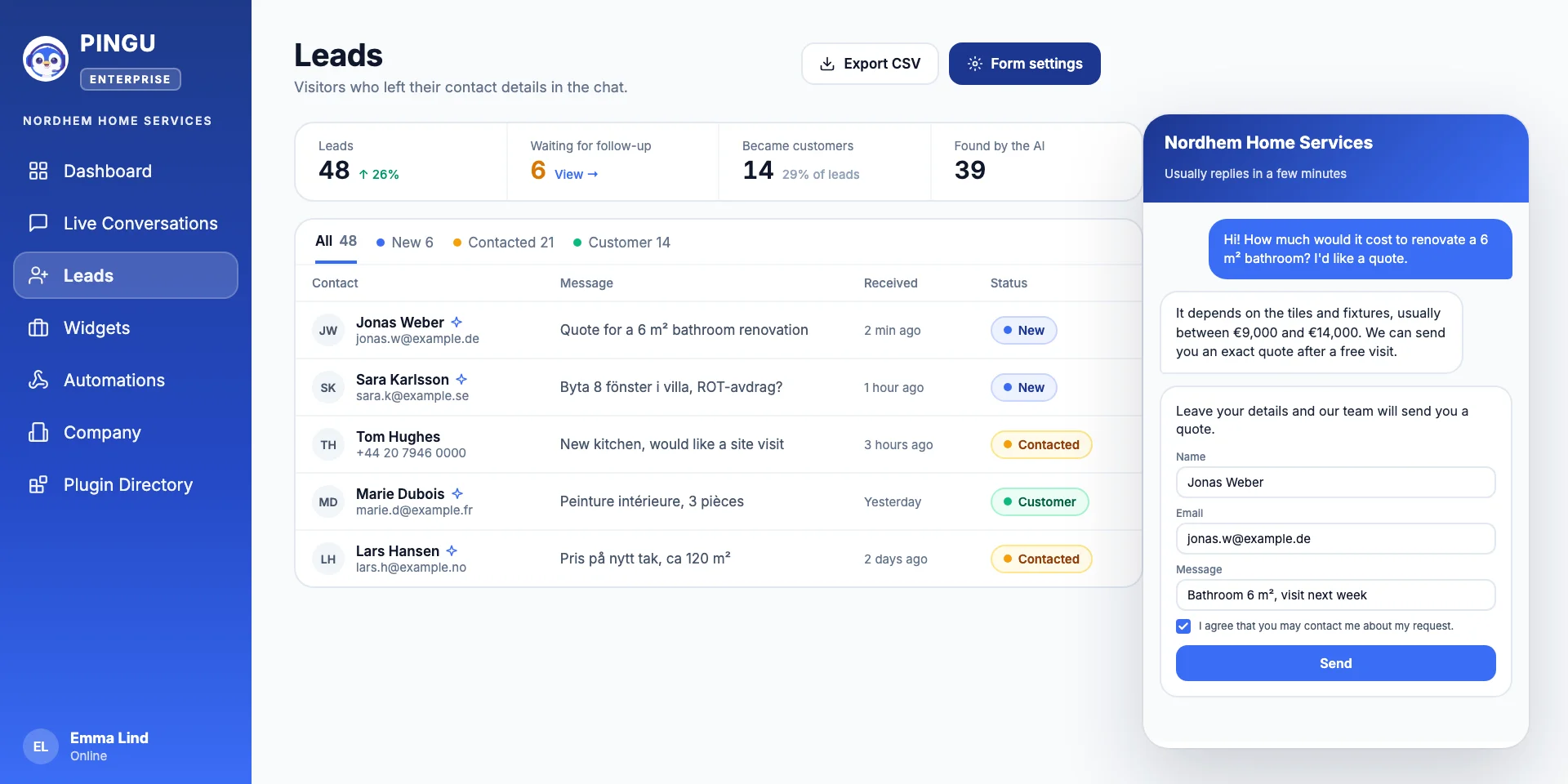
Task: Click the Leads person-plus icon
Action: click(38, 275)
